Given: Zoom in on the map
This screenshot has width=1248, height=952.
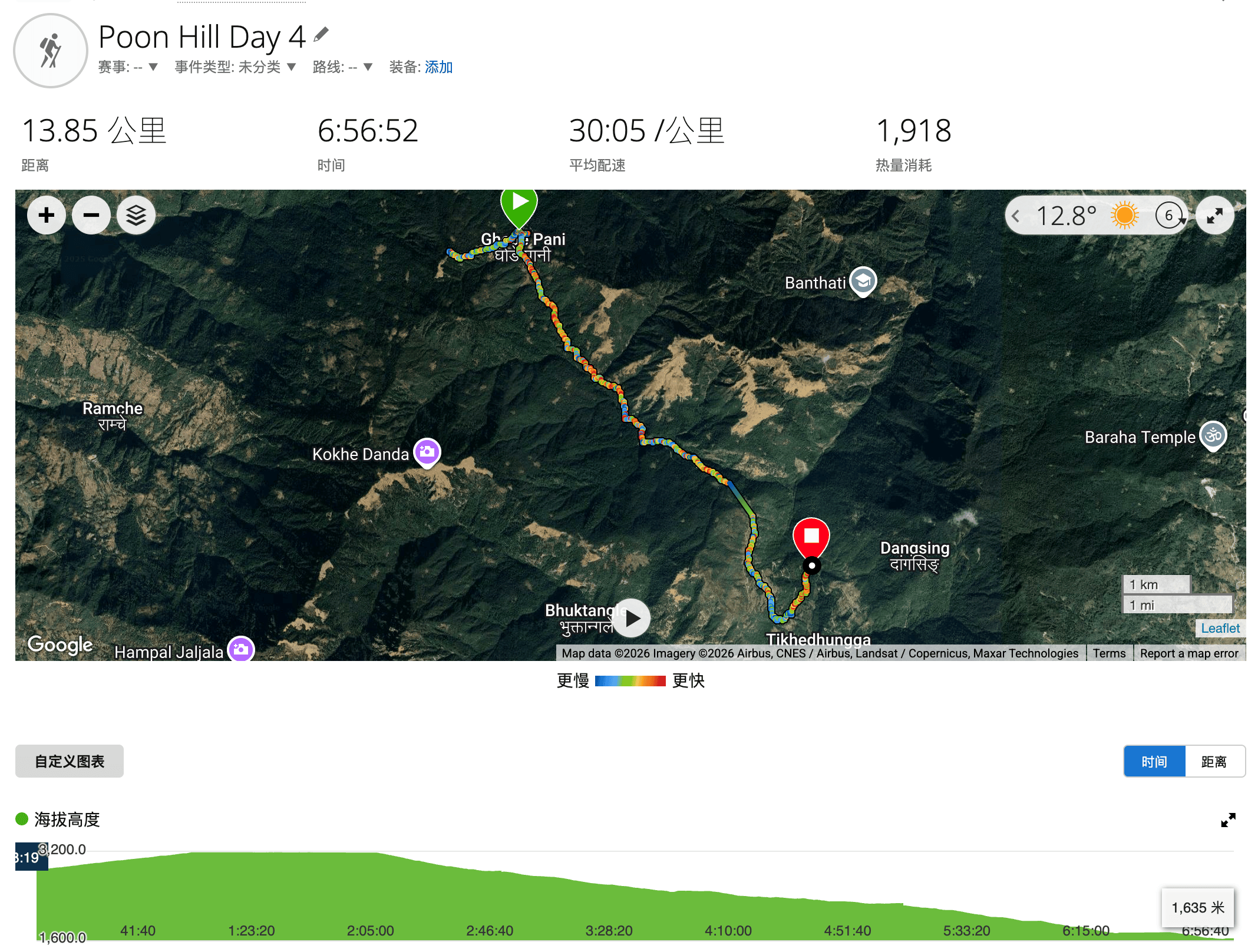Looking at the screenshot, I should [x=47, y=215].
